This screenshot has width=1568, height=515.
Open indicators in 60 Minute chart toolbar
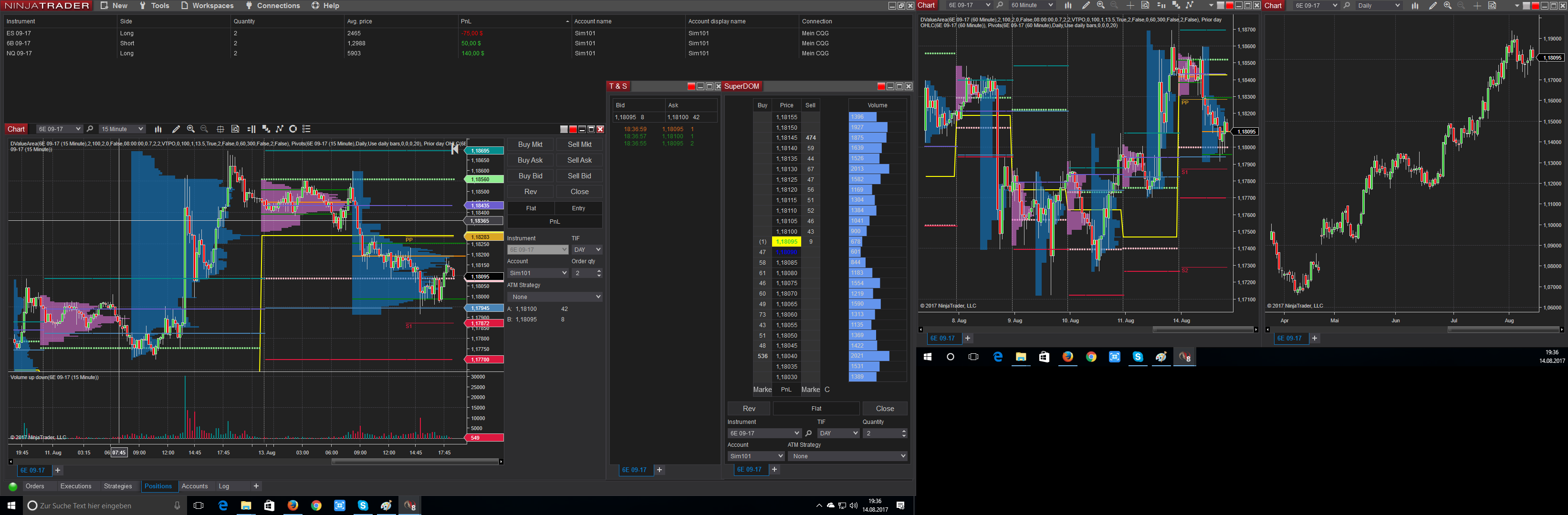(x=1190, y=5)
